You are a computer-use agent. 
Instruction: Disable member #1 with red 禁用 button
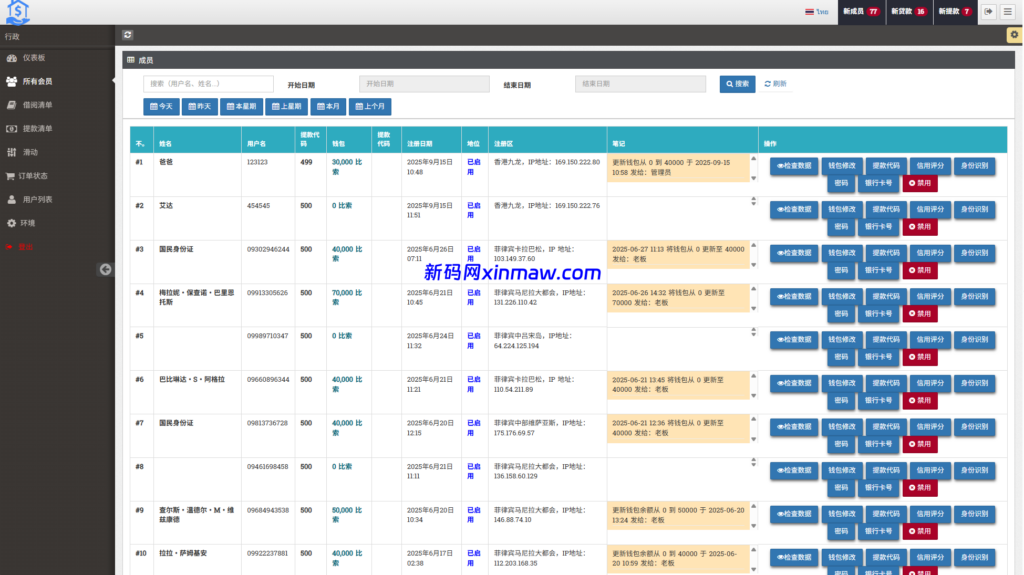920,184
